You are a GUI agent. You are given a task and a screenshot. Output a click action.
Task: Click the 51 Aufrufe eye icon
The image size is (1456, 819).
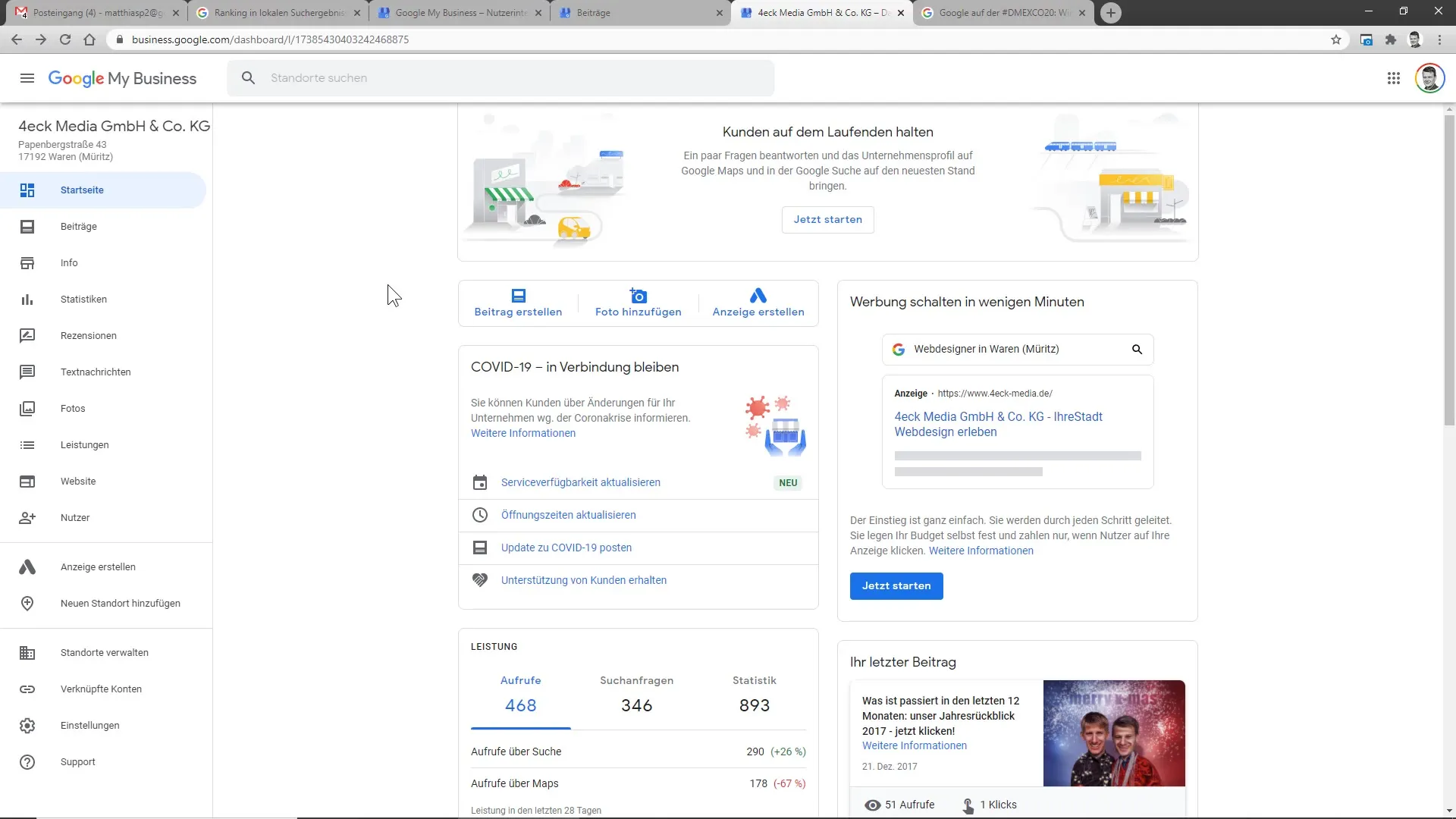[872, 805]
